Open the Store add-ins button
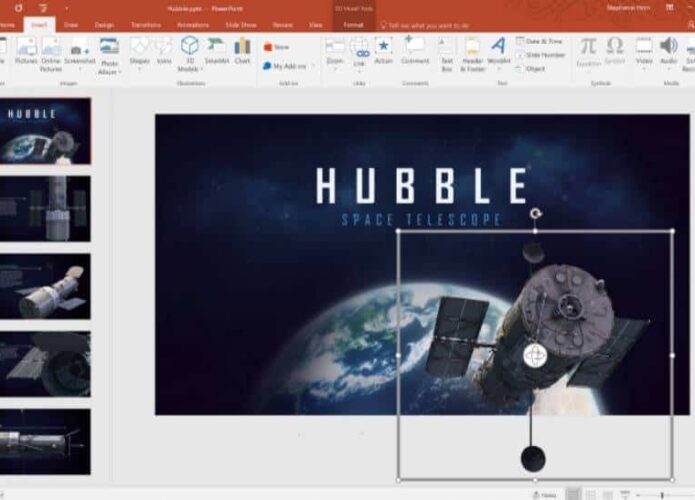Viewport: 695px width, 500px height. [276, 47]
